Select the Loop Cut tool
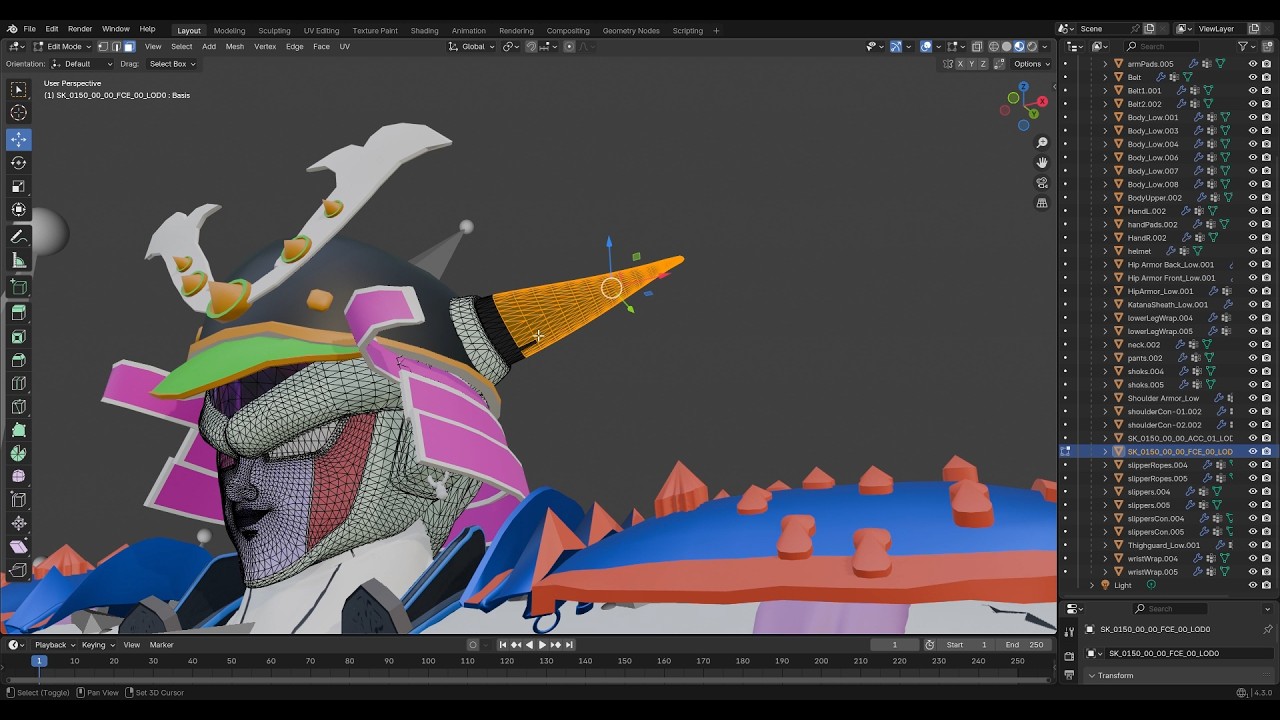 click(18, 384)
